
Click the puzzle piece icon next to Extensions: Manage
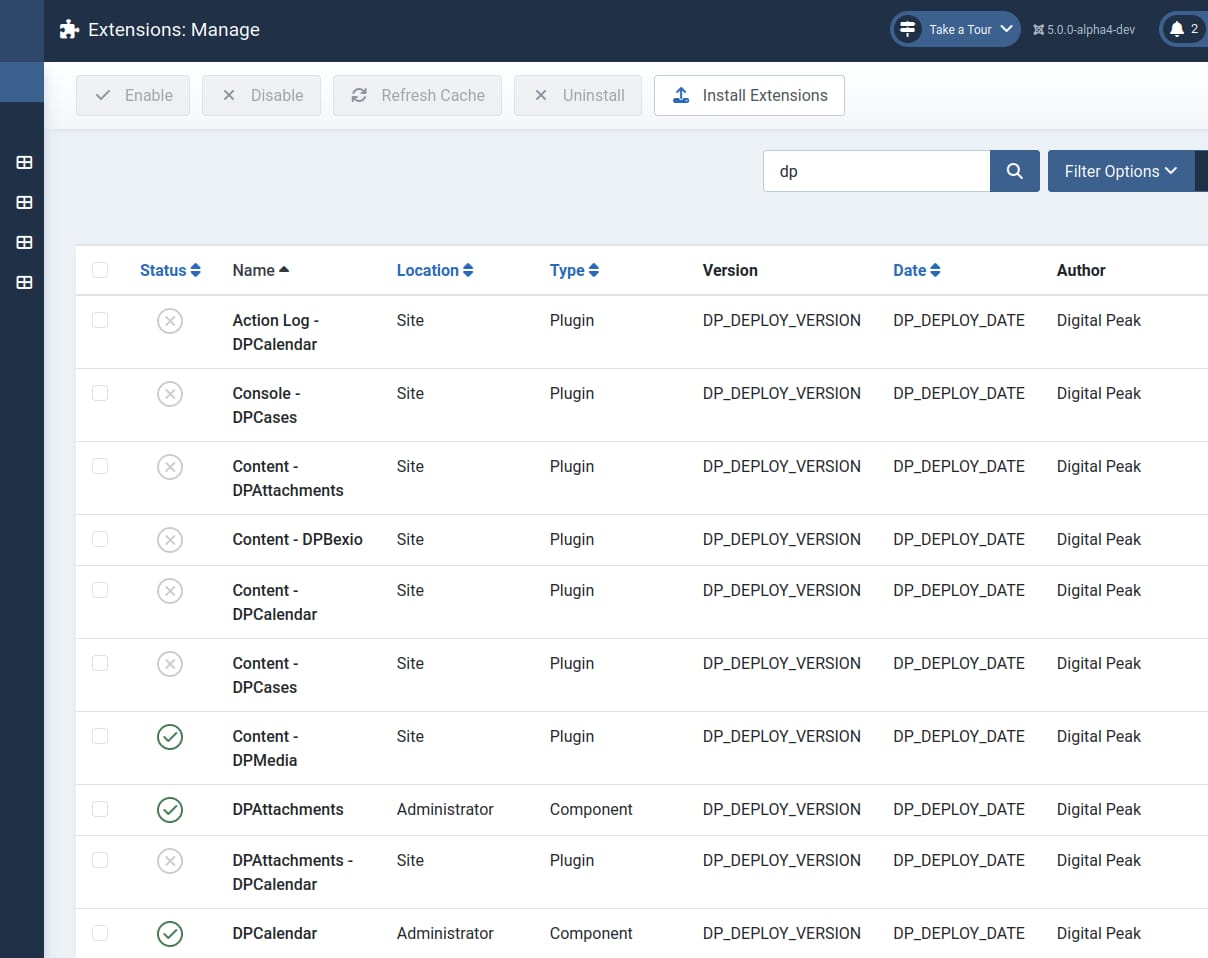68,29
